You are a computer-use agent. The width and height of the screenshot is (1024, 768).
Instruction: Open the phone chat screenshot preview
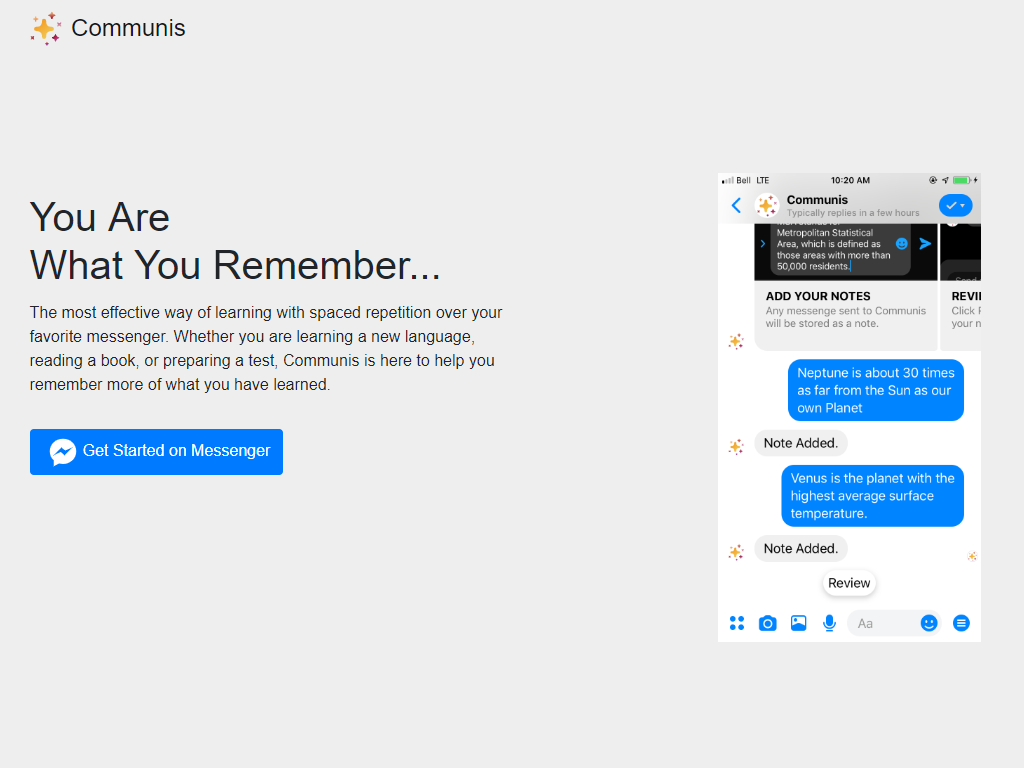(x=849, y=408)
